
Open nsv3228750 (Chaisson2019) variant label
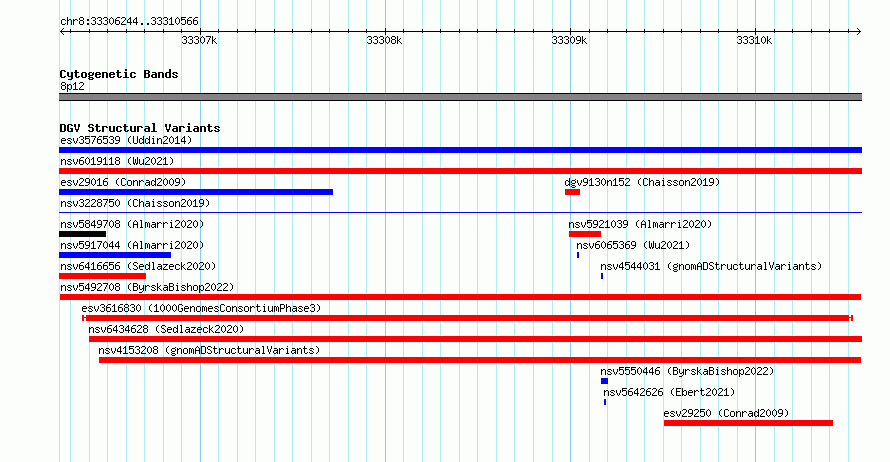pos(135,203)
